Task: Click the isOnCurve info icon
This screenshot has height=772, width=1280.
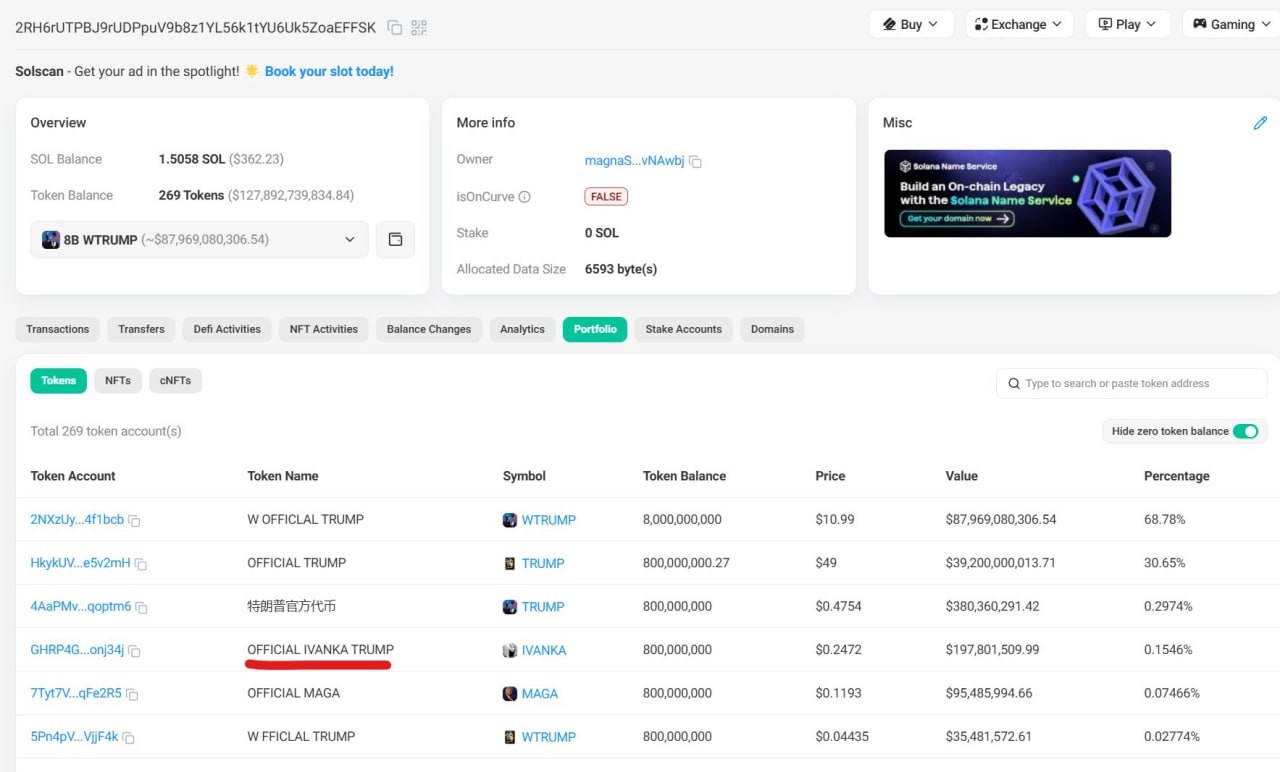Action: click(x=525, y=197)
